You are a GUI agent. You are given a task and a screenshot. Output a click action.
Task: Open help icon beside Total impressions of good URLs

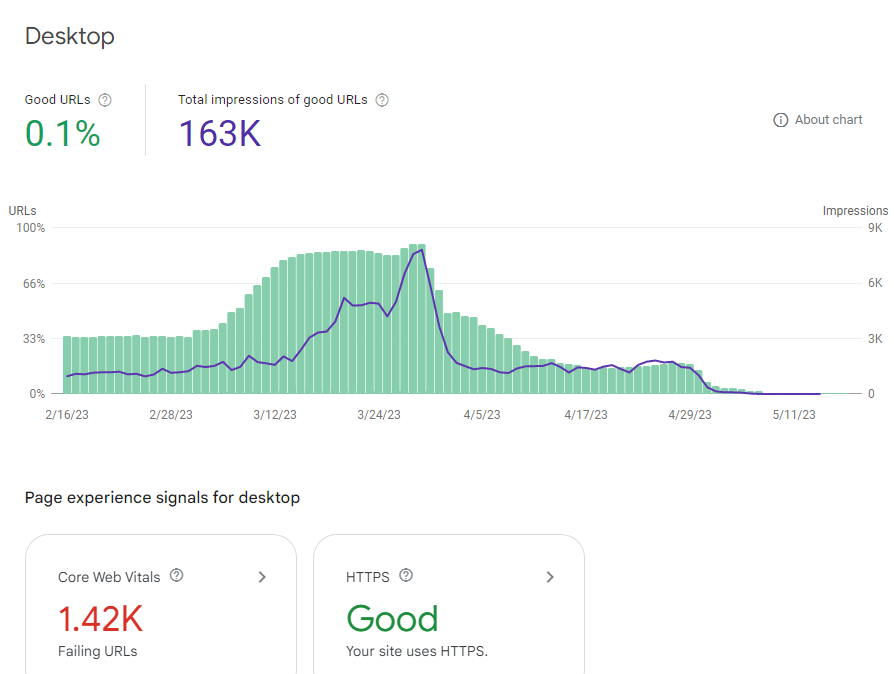[x=382, y=100]
